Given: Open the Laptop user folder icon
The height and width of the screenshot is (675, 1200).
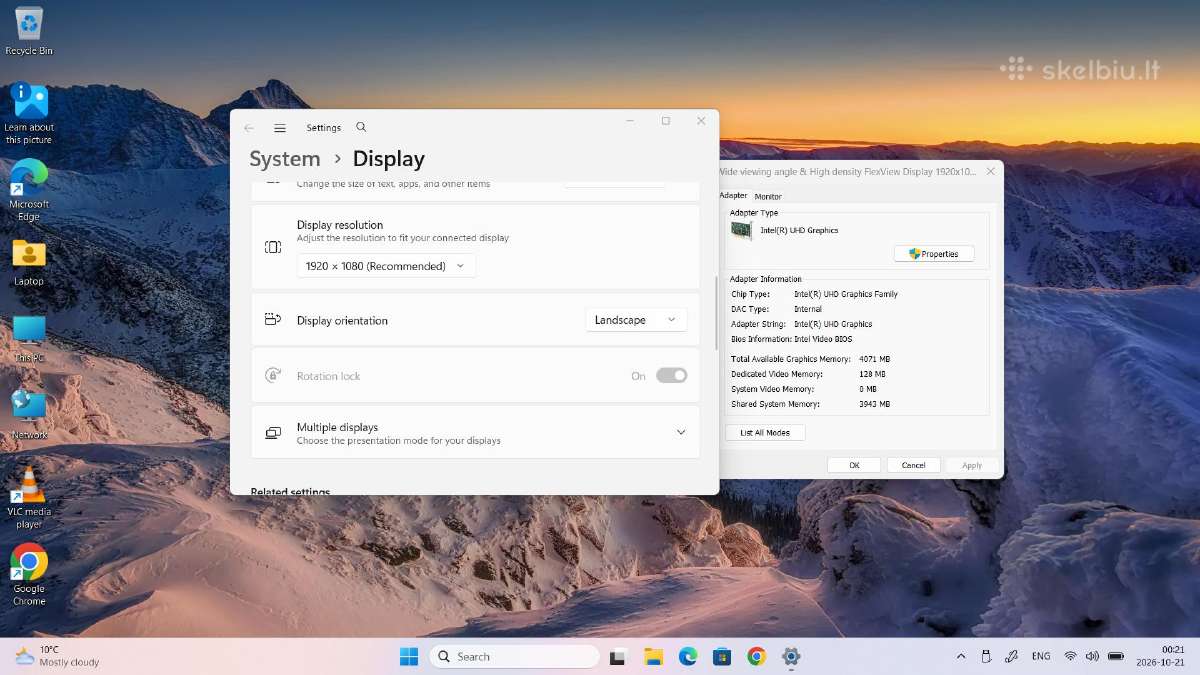Looking at the screenshot, I should (x=29, y=262).
